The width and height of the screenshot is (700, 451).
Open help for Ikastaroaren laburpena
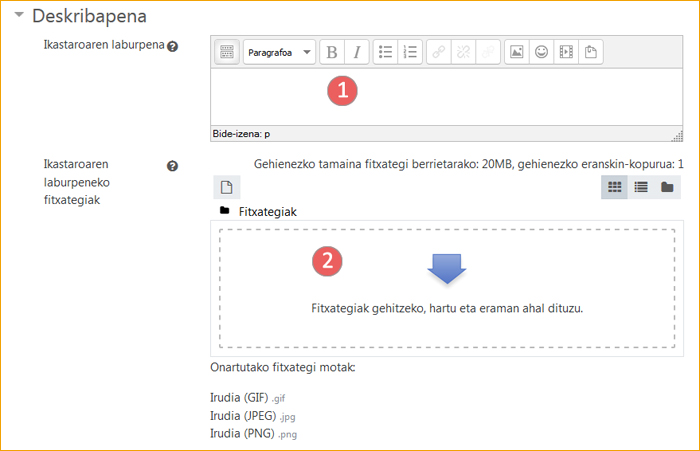173,47
